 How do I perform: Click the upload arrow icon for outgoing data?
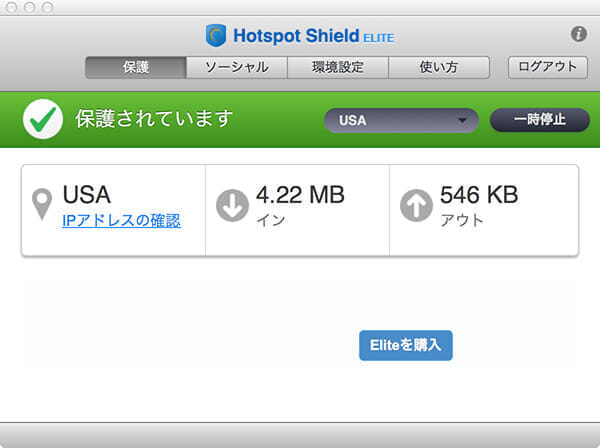click(415, 205)
